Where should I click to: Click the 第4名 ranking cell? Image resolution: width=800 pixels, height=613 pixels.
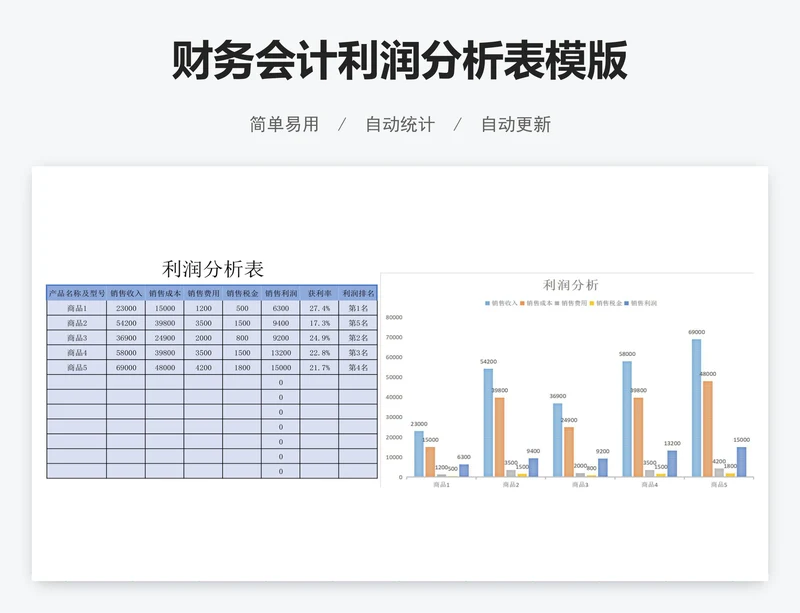358,367
